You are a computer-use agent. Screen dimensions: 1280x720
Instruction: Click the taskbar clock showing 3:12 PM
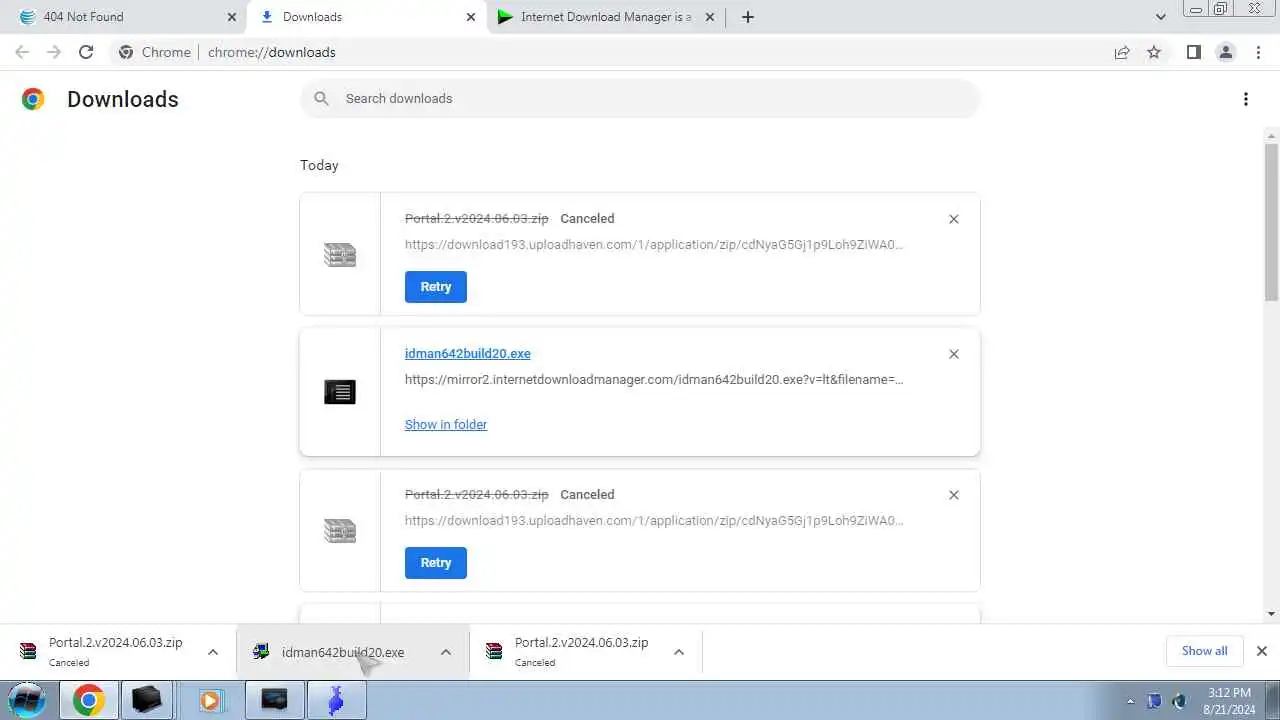[1229, 701]
